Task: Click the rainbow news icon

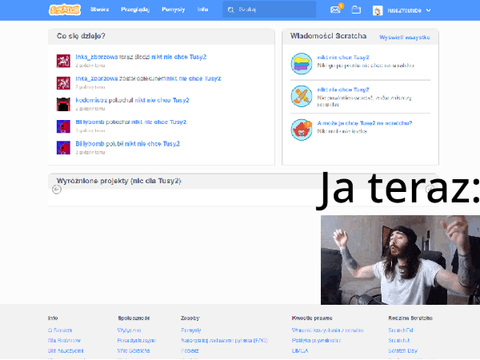Action: [301, 64]
